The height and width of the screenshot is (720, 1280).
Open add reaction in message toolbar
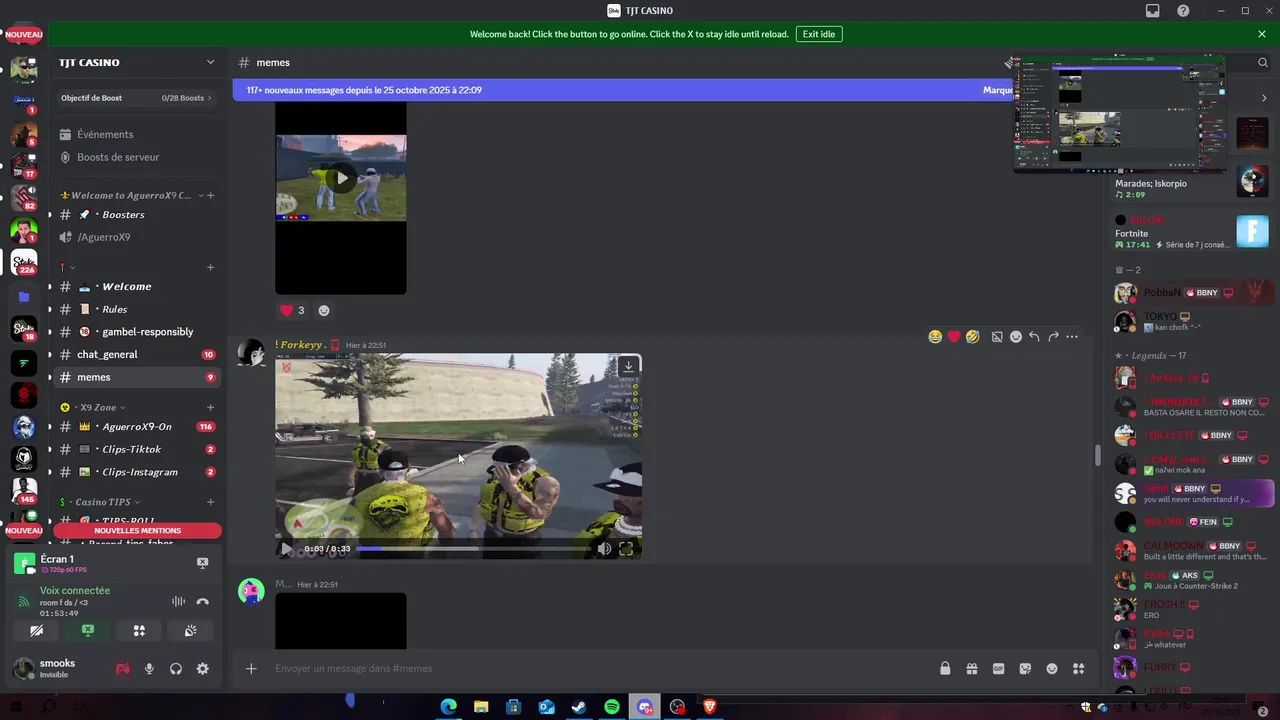click(x=1016, y=337)
